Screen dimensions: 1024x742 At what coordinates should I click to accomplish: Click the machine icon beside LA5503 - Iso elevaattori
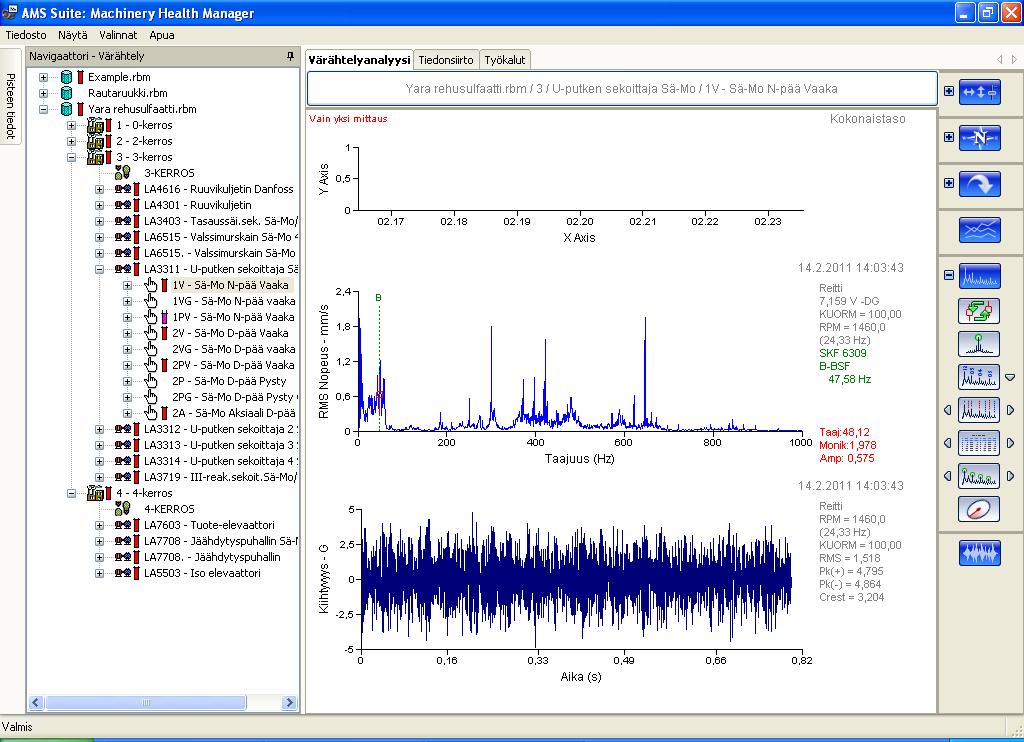(123, 573)
